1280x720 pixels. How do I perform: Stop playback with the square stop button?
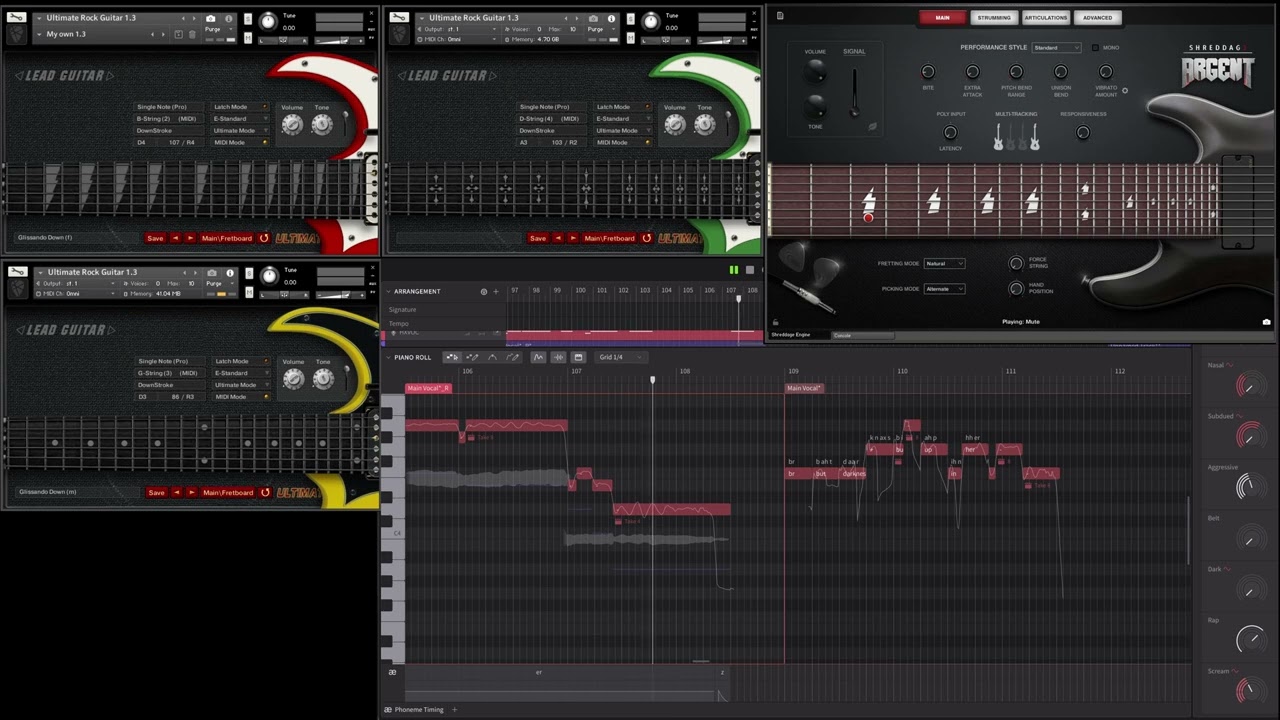[750, 270]
